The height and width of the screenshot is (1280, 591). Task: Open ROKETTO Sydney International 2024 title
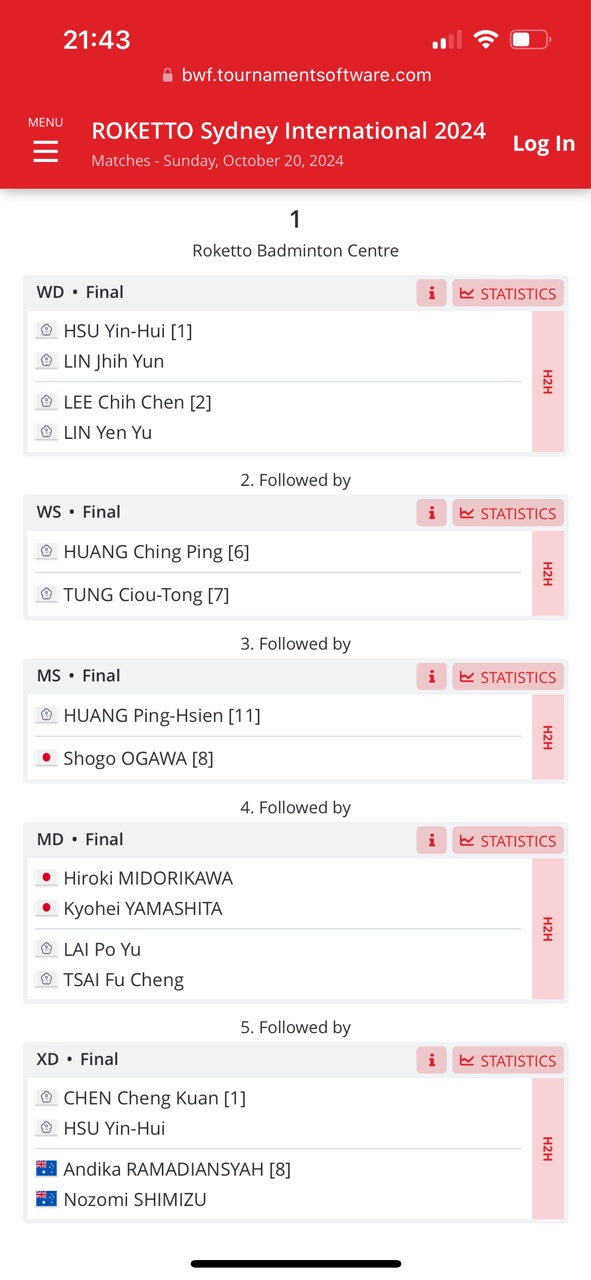pos(289,131)
